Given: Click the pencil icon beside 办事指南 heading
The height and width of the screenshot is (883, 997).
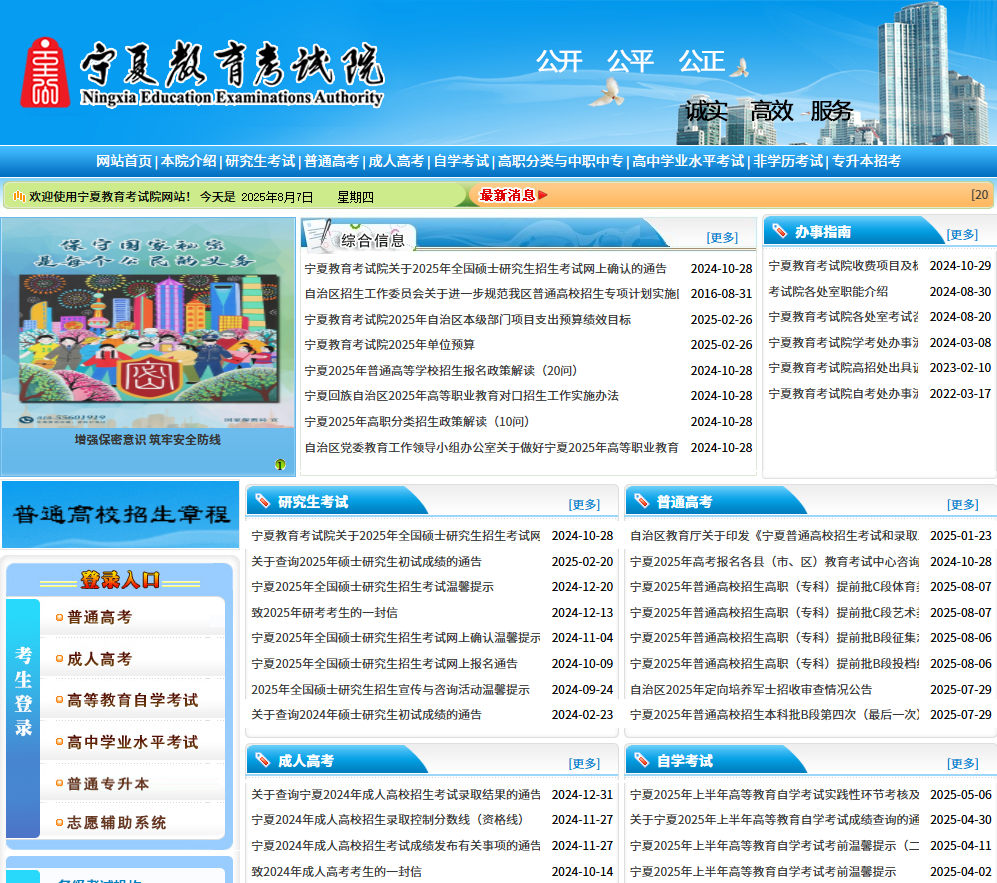Looking at the screenshot, I should point(780,232).
